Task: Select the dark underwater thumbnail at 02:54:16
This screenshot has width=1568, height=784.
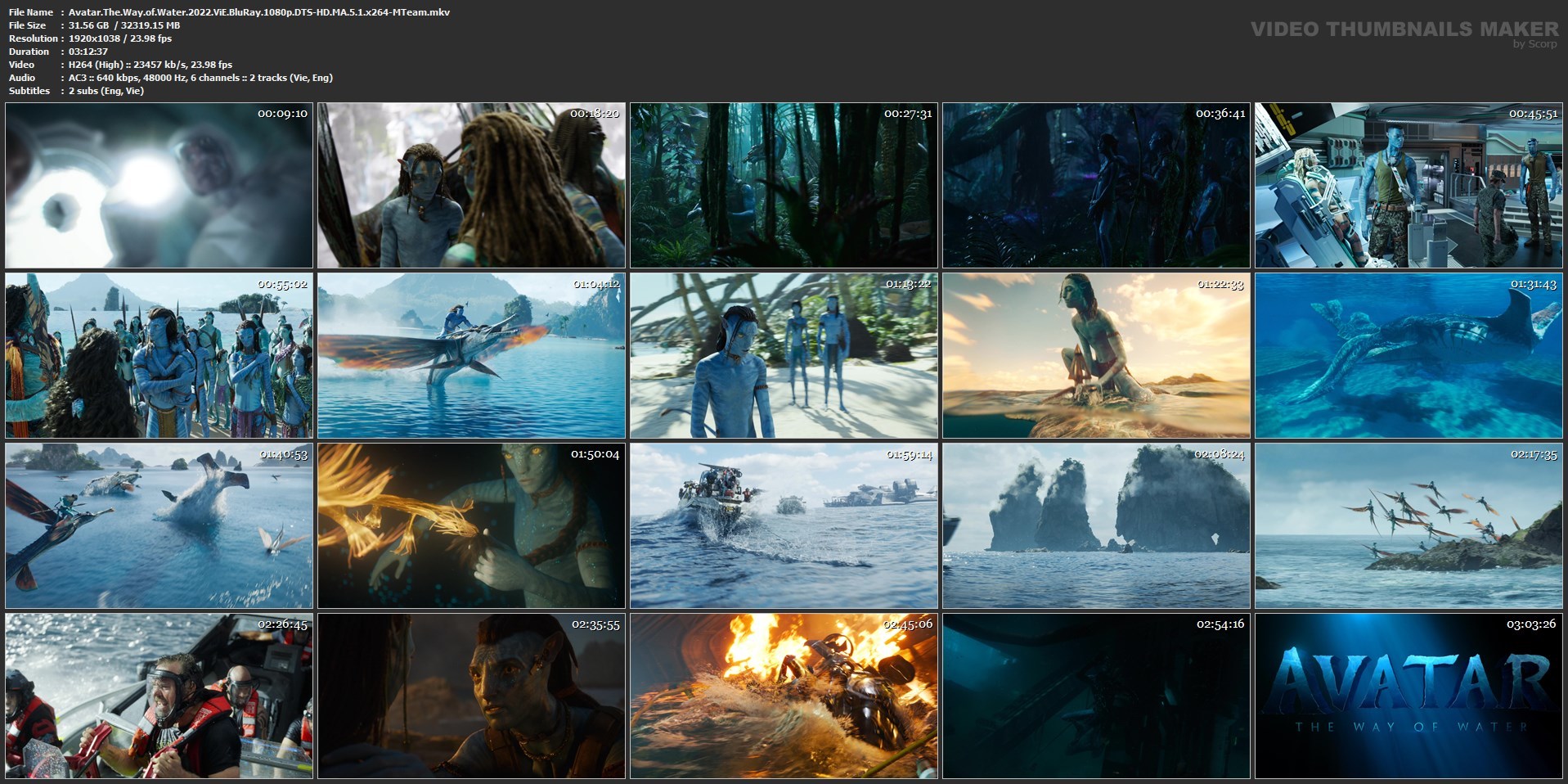Action: pyautogui.click(x=1096, y=696)
